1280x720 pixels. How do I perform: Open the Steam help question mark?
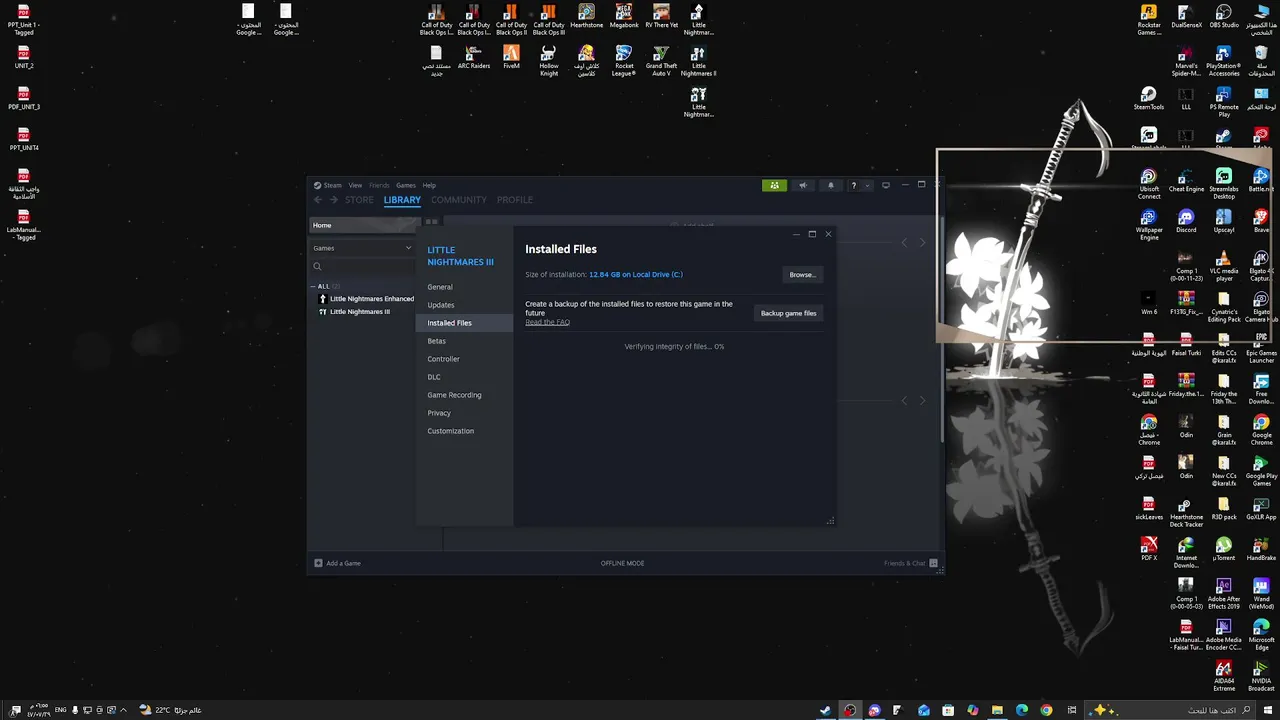click(x=853, y=185)
